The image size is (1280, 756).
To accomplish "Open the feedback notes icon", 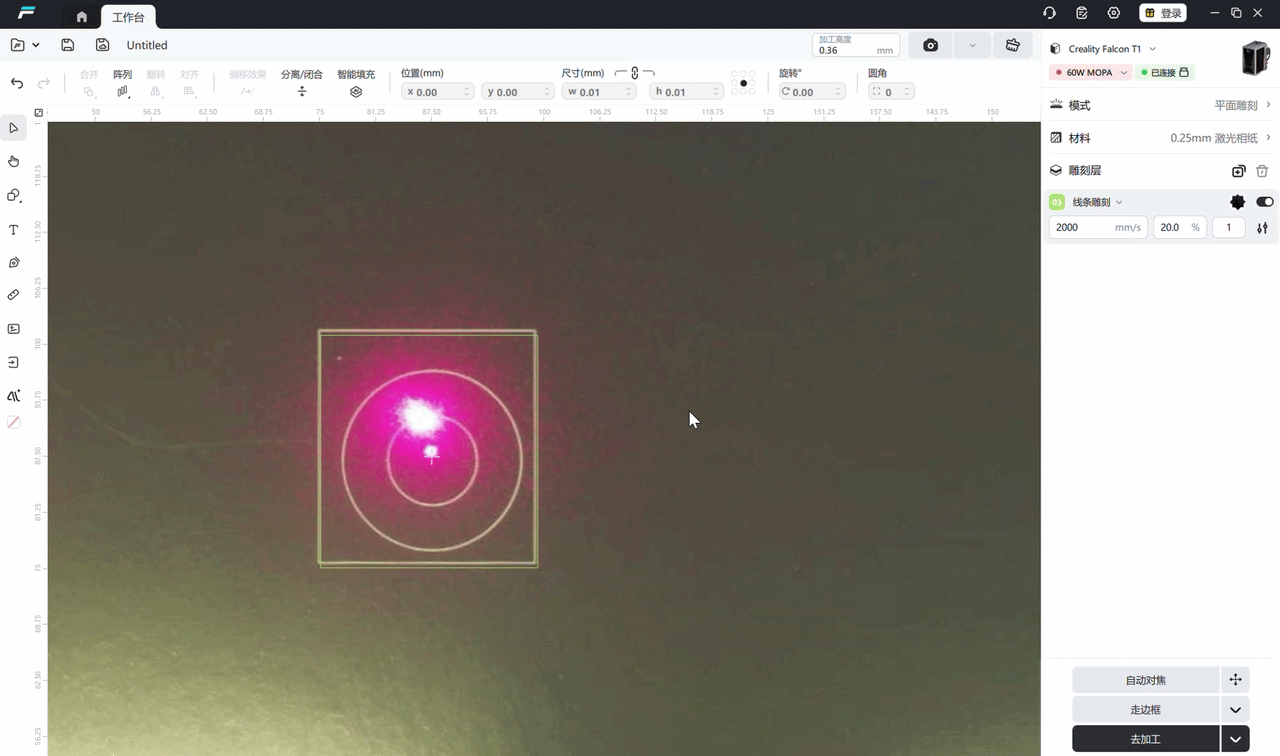I will (x=1082, y=13).
